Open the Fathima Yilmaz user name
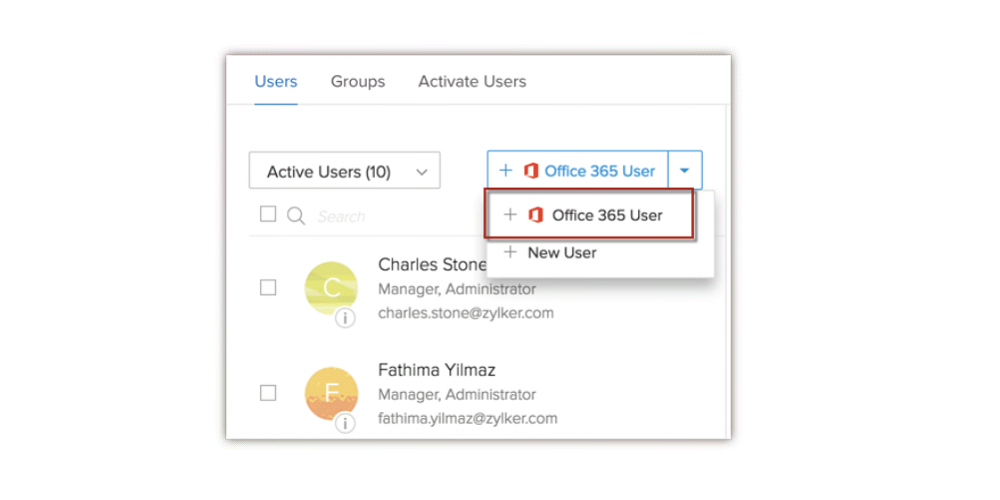Viewport: 1000px width, 500px height. [x=437, y=370]
